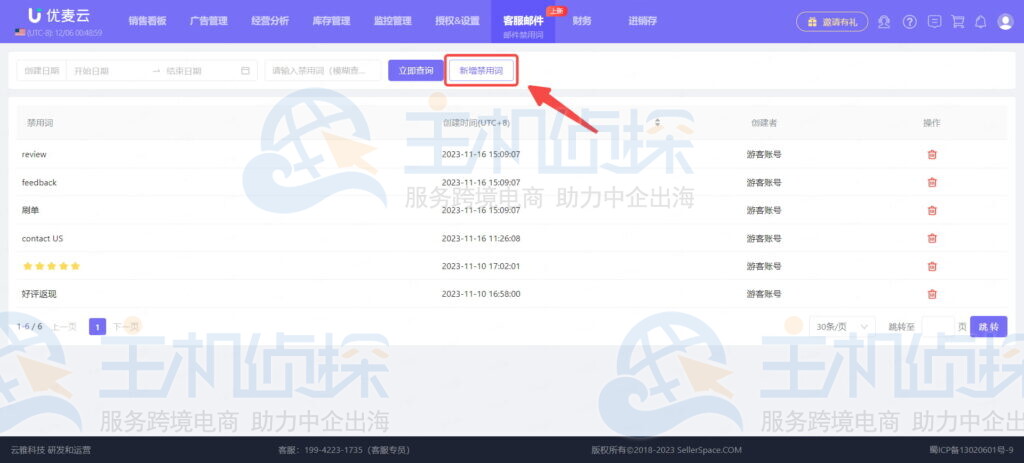Open the 监控管理 menu
Viewport: 1024px width, 463px height.
point(393,21)
